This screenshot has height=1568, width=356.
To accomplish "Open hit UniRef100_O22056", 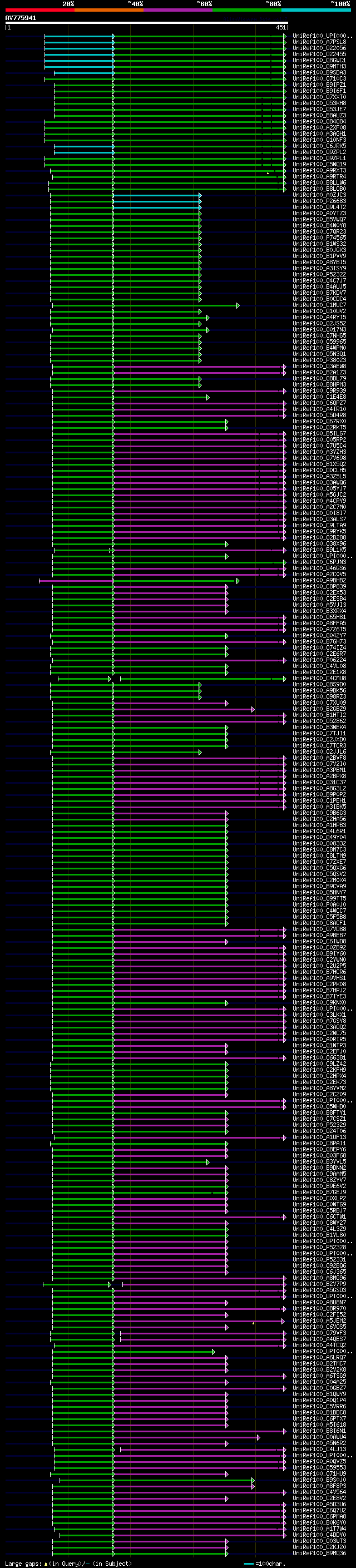I will coord(319,48).
